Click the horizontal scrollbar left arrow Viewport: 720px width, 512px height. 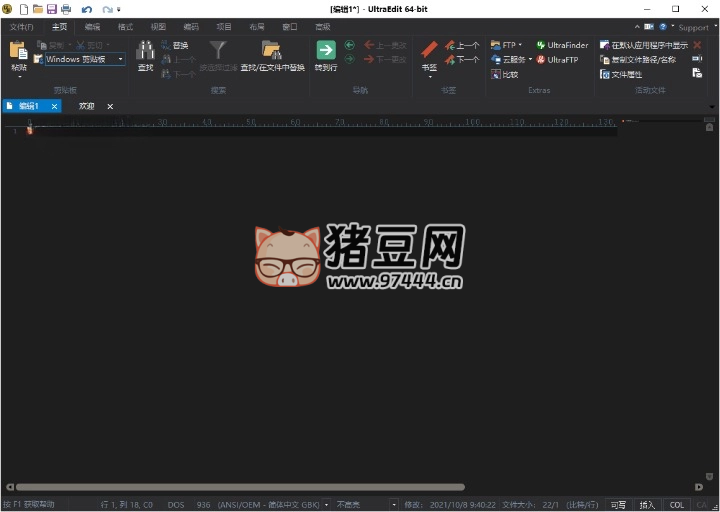tap(10, 487)
